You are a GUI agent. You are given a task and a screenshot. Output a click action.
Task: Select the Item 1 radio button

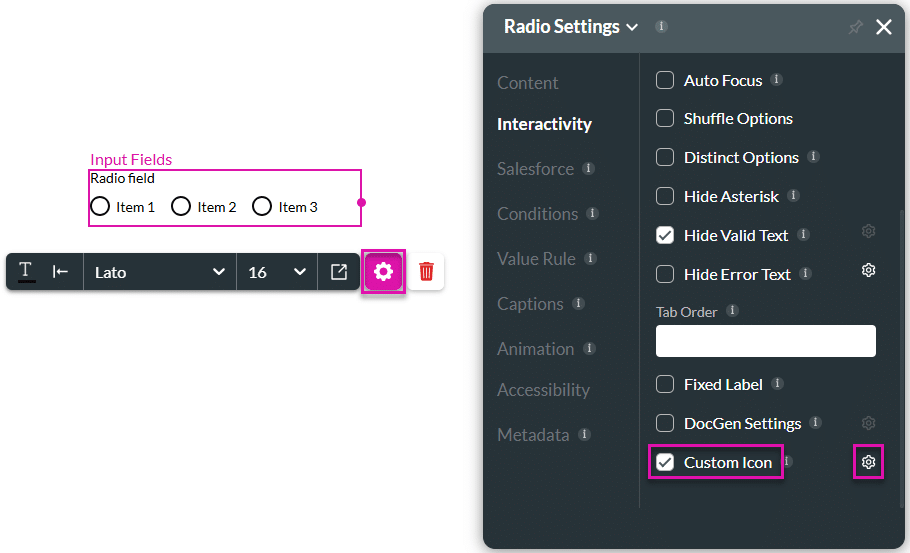[x=100, y=206]
